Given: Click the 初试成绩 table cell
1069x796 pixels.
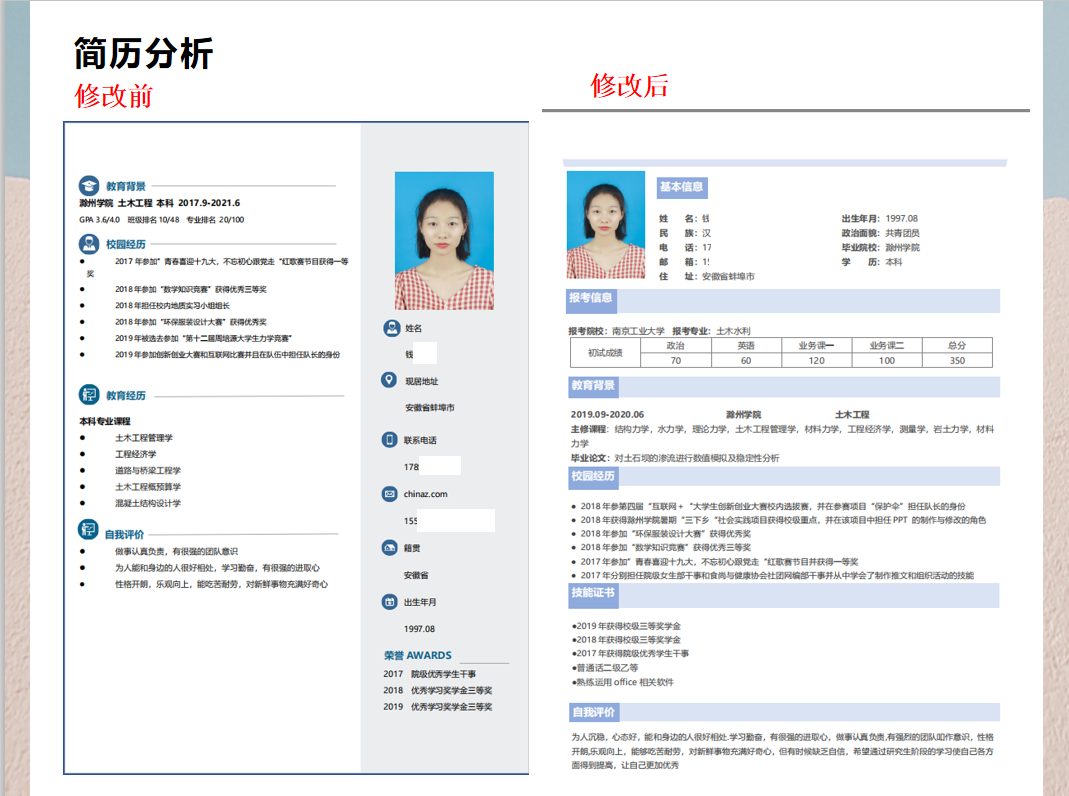Looking at the screenshot, I should (x=605, y=353).
